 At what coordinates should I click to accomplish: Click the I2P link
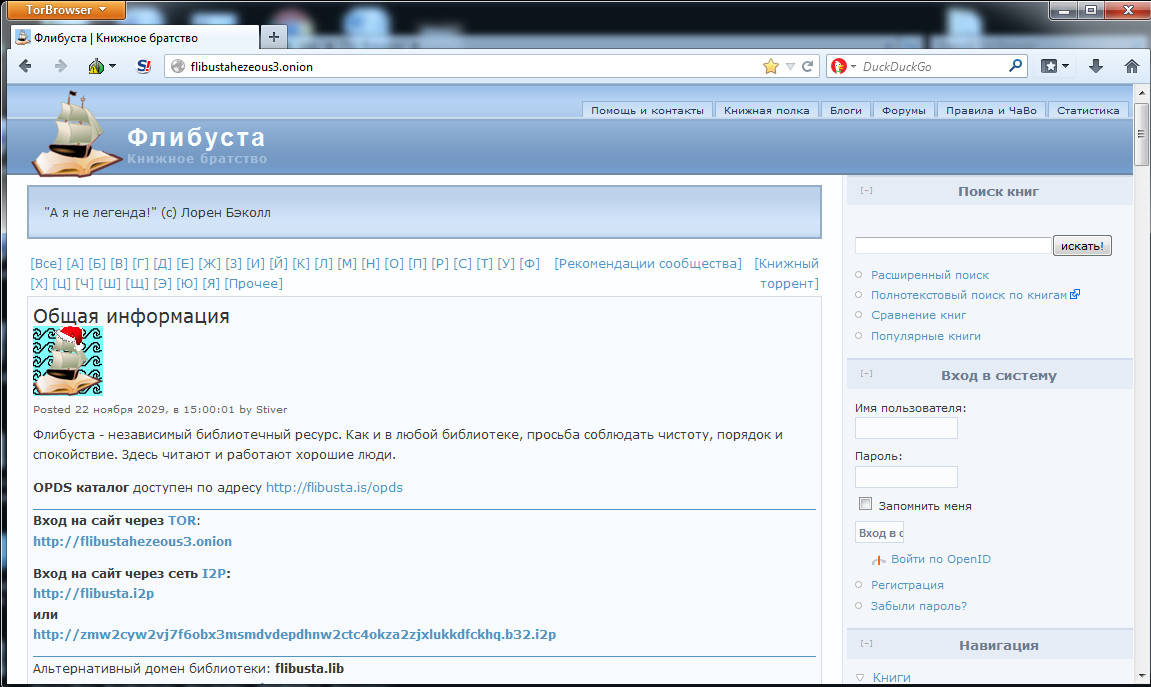214,573
